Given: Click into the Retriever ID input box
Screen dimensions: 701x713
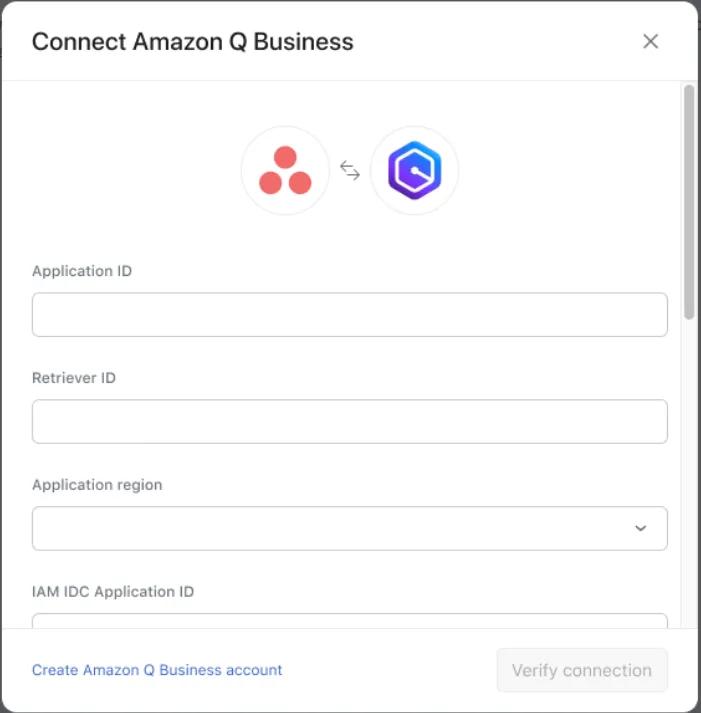Looking at the screenshot, I should [x=349, y=422].
